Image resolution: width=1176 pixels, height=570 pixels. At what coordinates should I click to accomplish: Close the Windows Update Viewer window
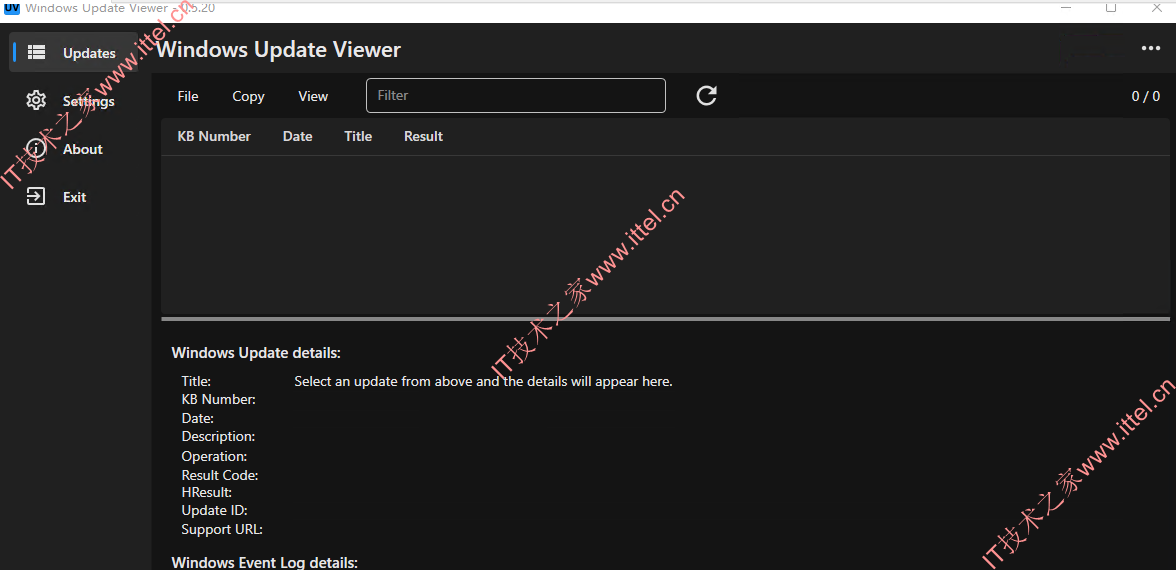(x=1156, y=8)
